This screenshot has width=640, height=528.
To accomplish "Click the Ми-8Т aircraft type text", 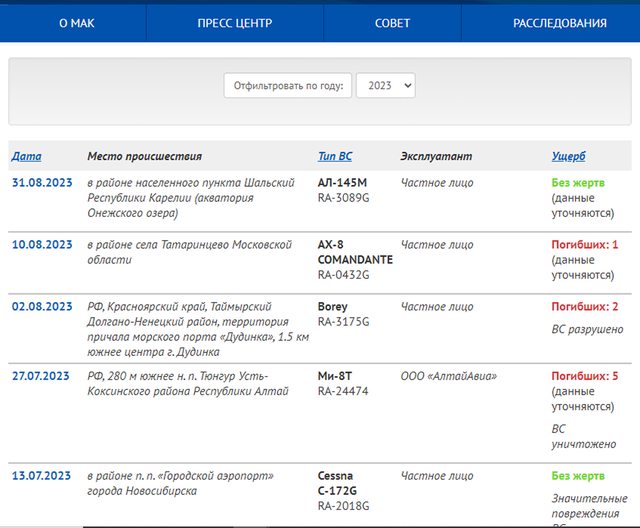I will 335,376.
